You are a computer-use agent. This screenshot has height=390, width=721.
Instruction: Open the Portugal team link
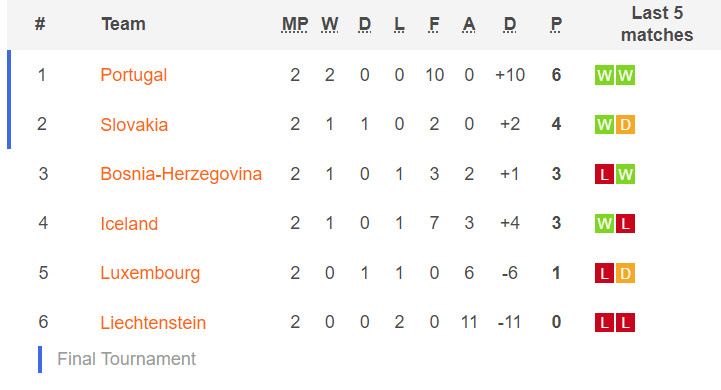coord(133,75)
